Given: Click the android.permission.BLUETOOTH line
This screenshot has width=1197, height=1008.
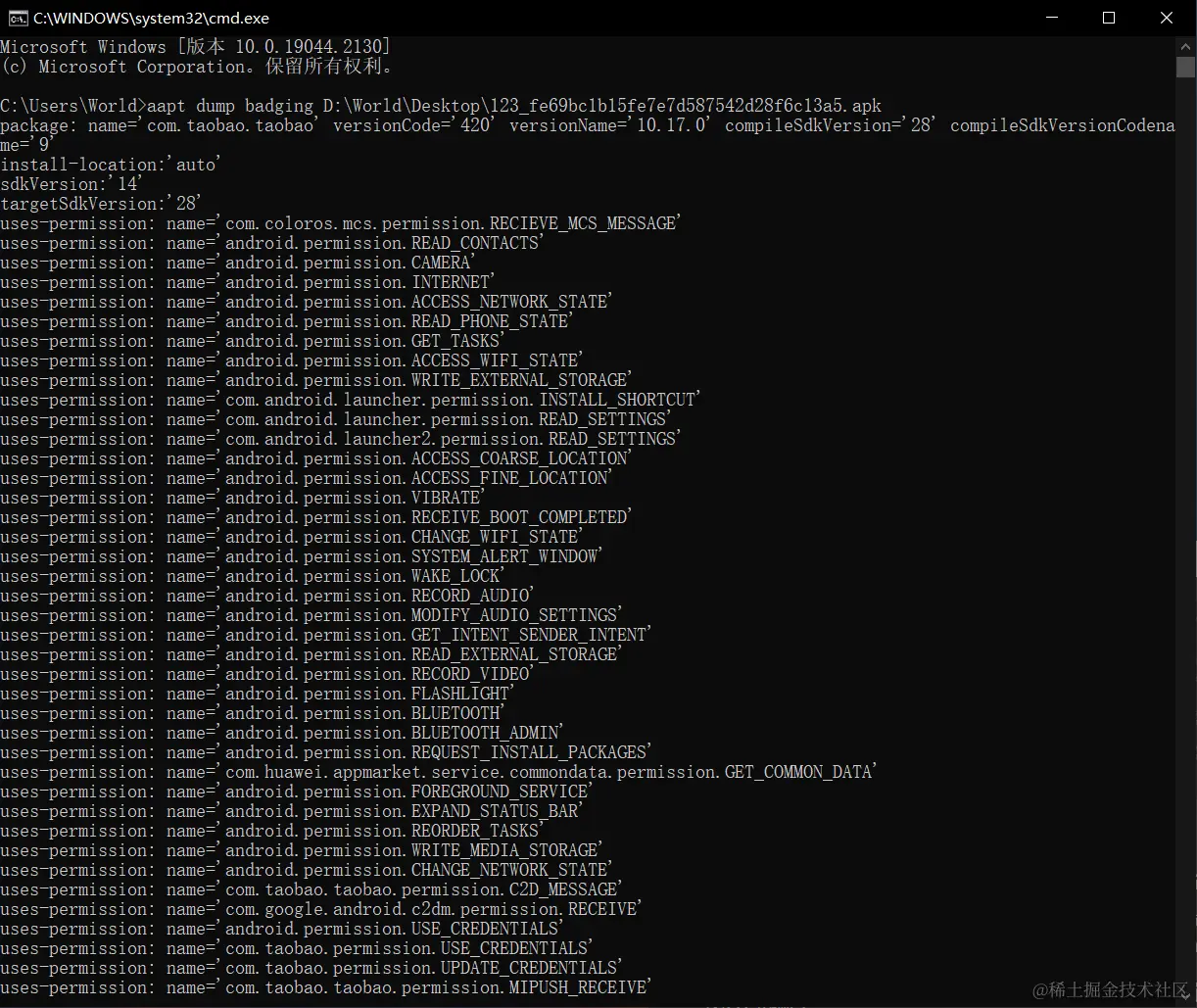Looking at the screenshot, I should click(253, 713).
